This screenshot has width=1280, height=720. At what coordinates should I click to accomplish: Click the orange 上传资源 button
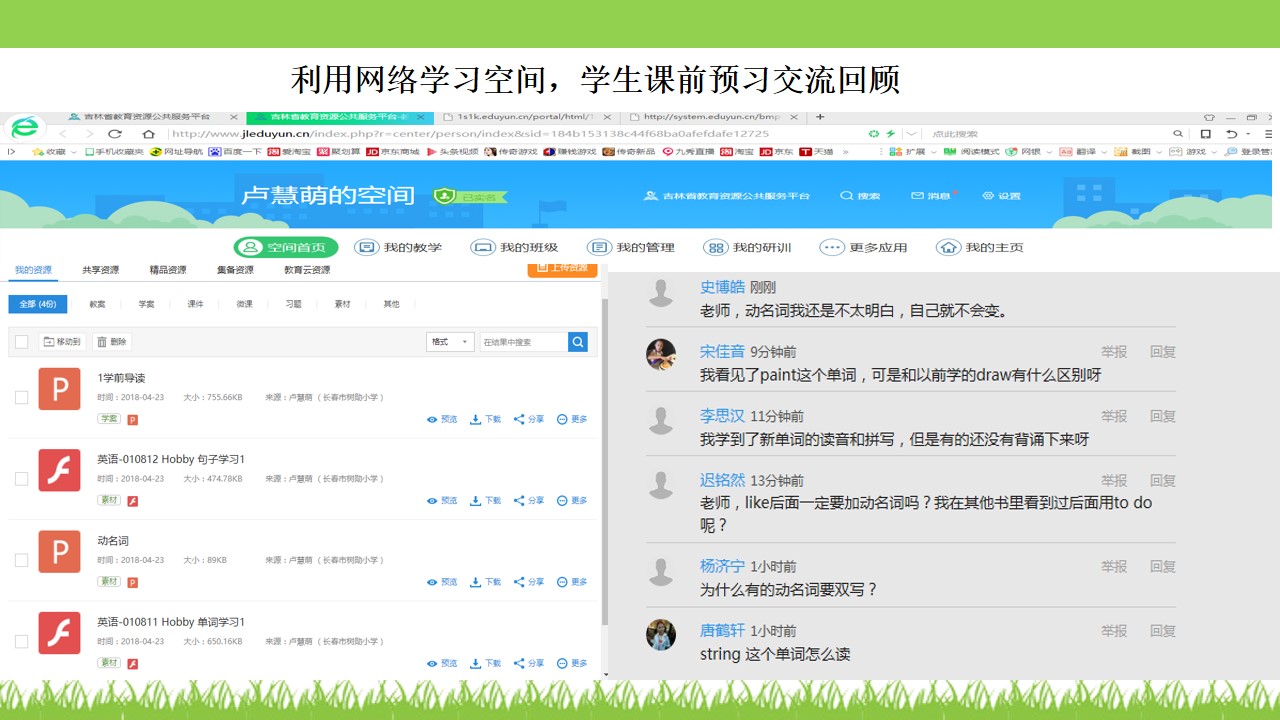pos(562,268)
